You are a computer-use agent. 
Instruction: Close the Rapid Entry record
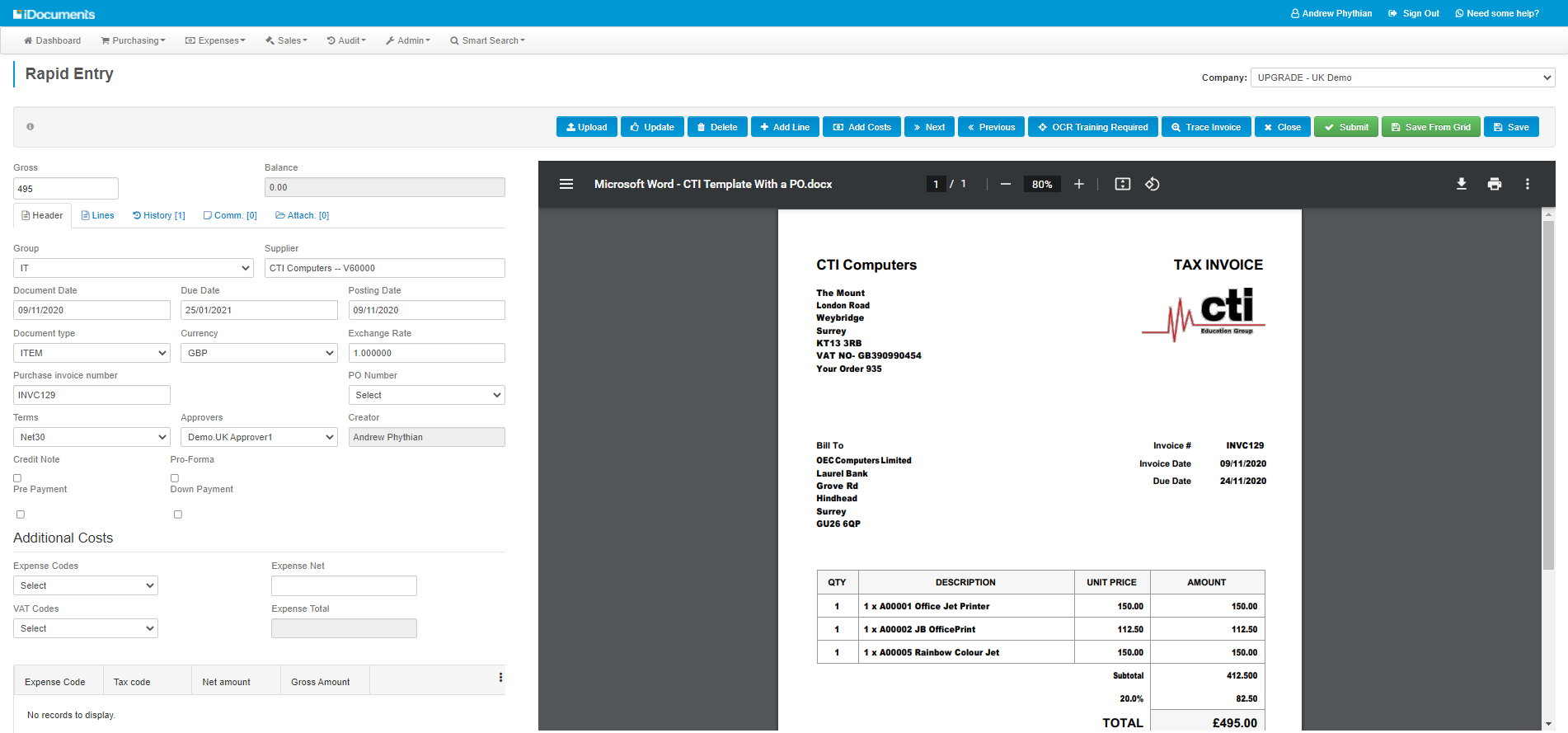coord(1283,127)
